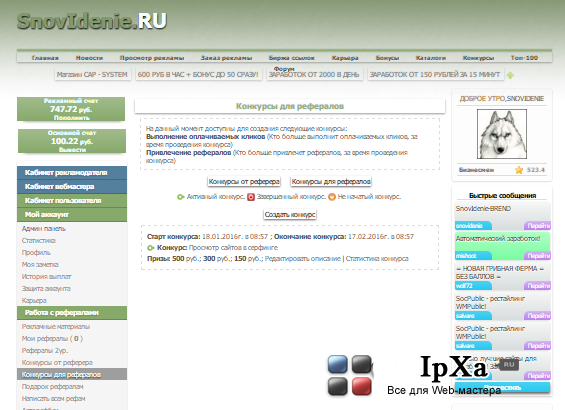Open Статистика конкурса link
This screenshot has width=565, height=410.
(x=377, y=259)
